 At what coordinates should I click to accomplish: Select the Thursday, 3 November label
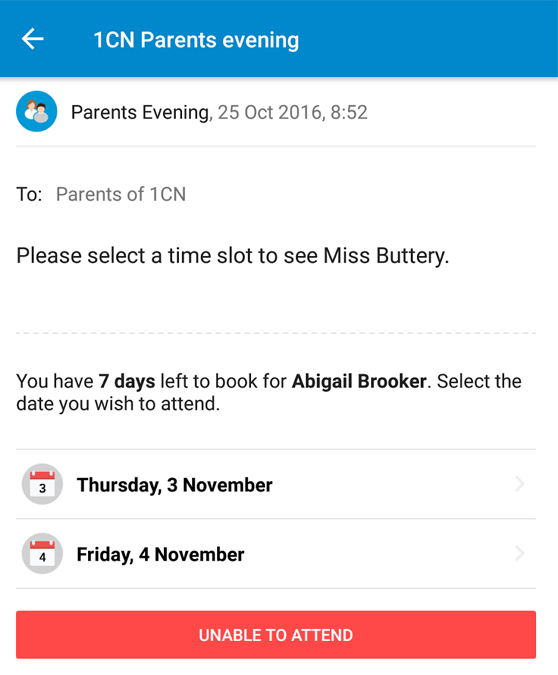point(174,485)
